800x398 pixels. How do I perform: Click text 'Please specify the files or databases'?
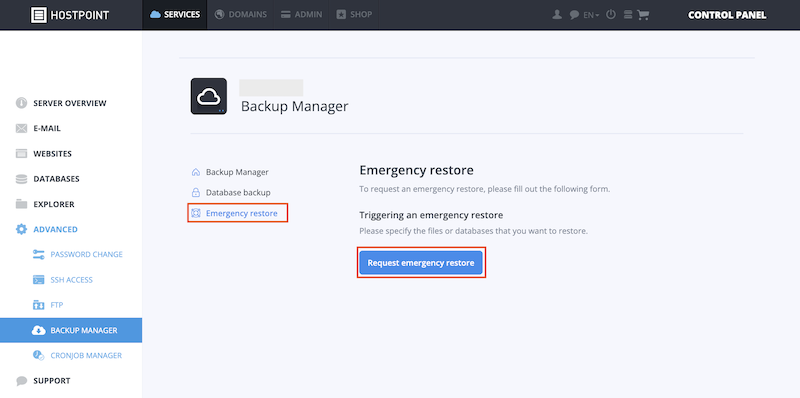(473, 231)
